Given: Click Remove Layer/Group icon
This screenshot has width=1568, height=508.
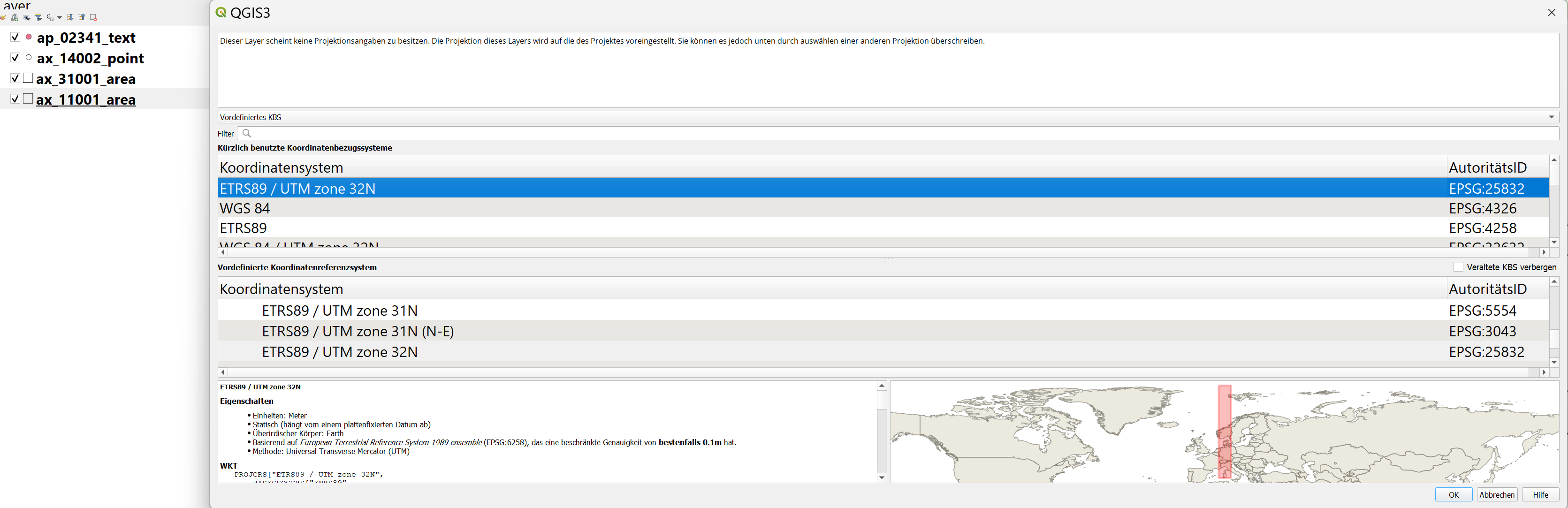Looking at the screenshot, I should [93, 18].
